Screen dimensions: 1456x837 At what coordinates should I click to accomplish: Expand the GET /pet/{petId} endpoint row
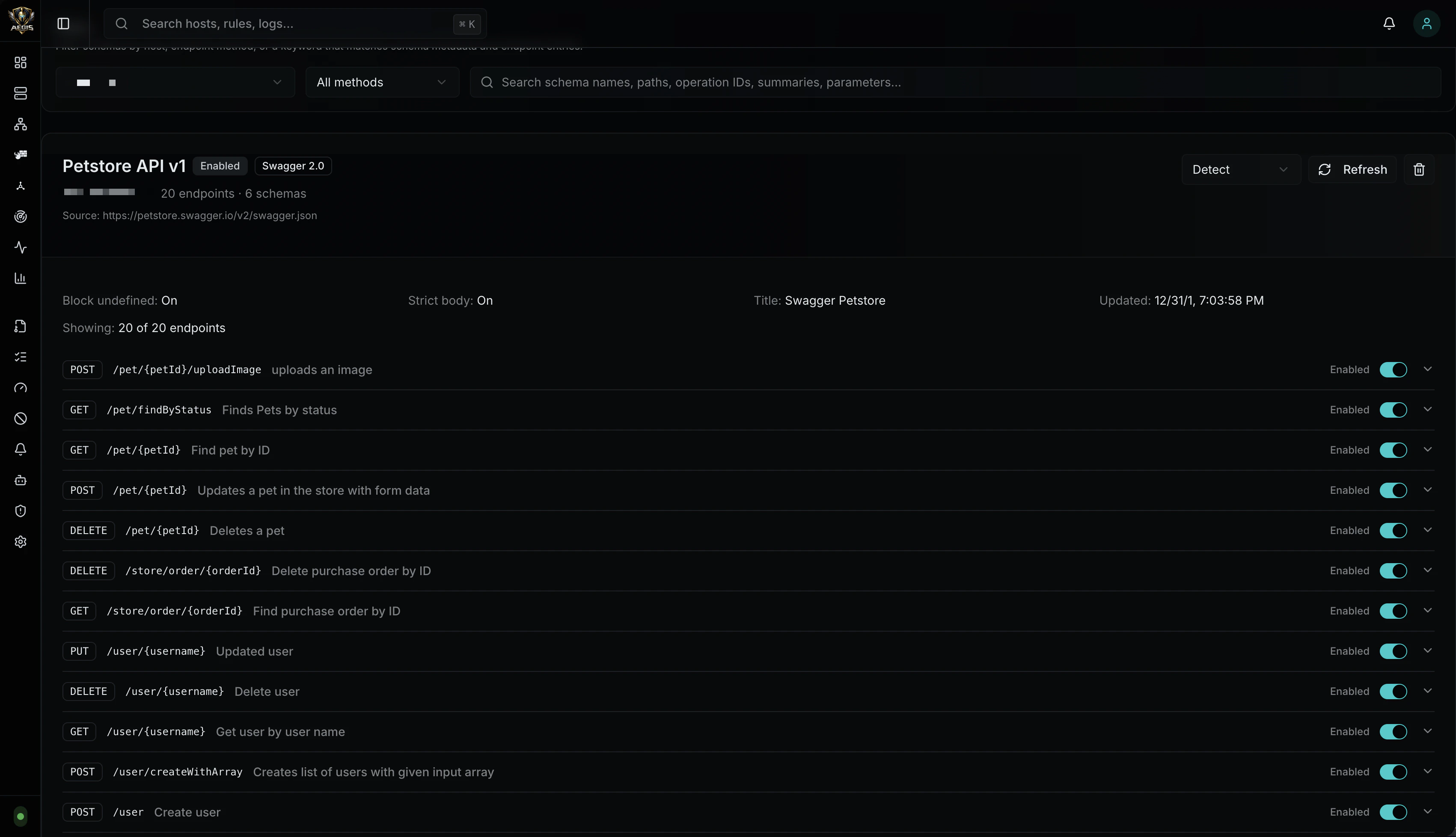click(1427, 450)
